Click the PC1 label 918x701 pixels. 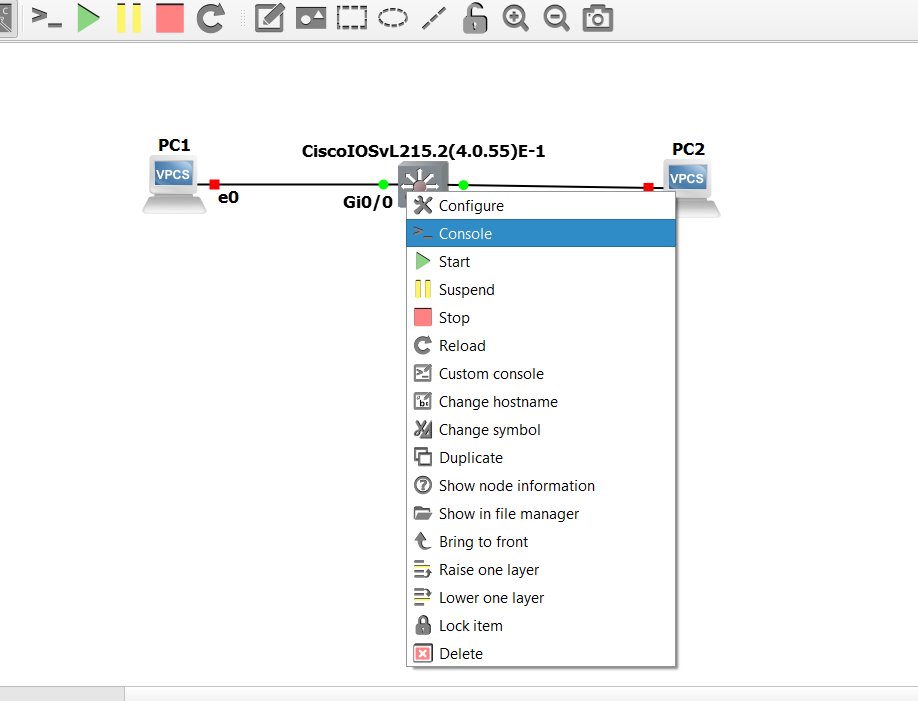coord(174,145)
